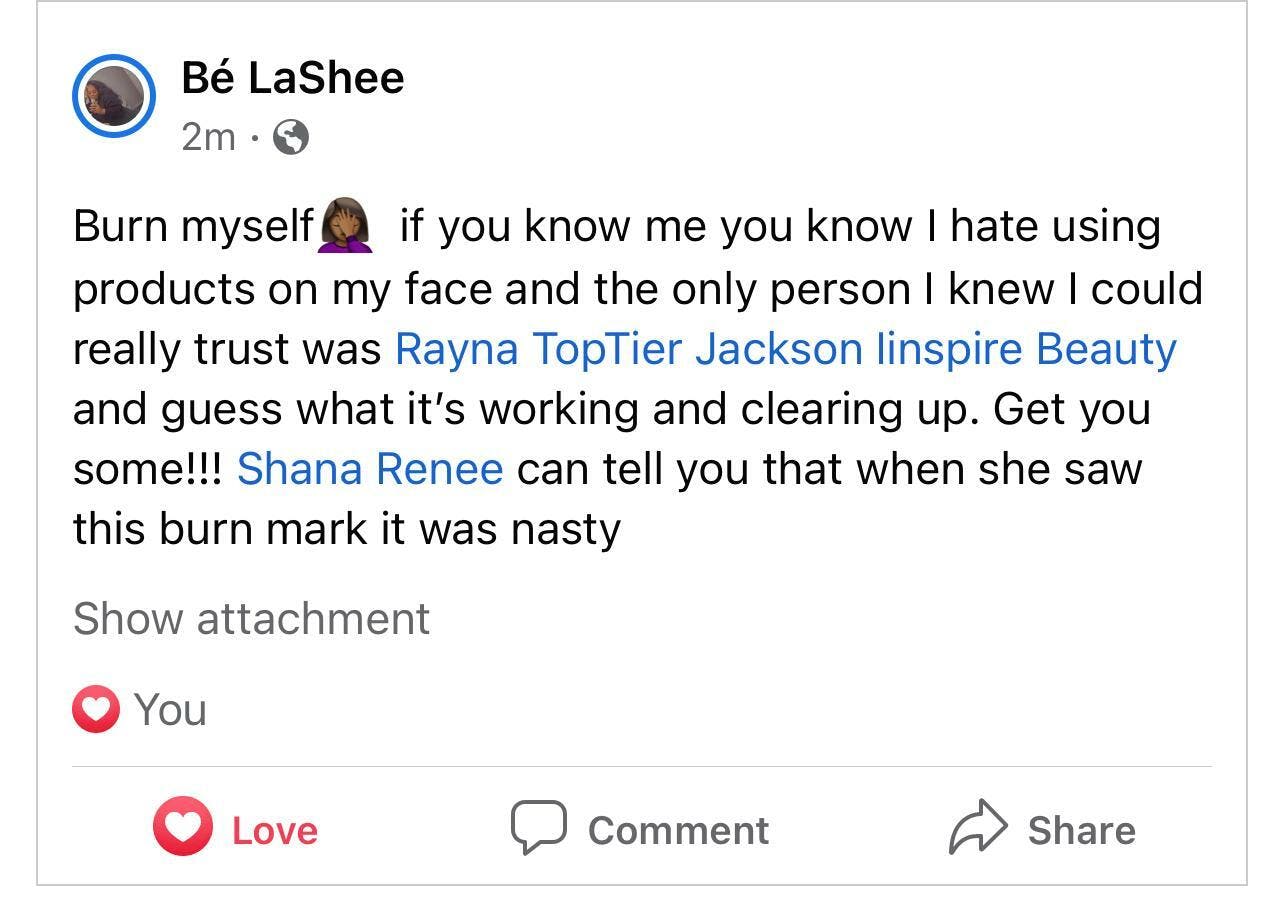Click the Love label text
Image resolution: width=1284 pixels, height=909 pixels.
pos(275,830)
